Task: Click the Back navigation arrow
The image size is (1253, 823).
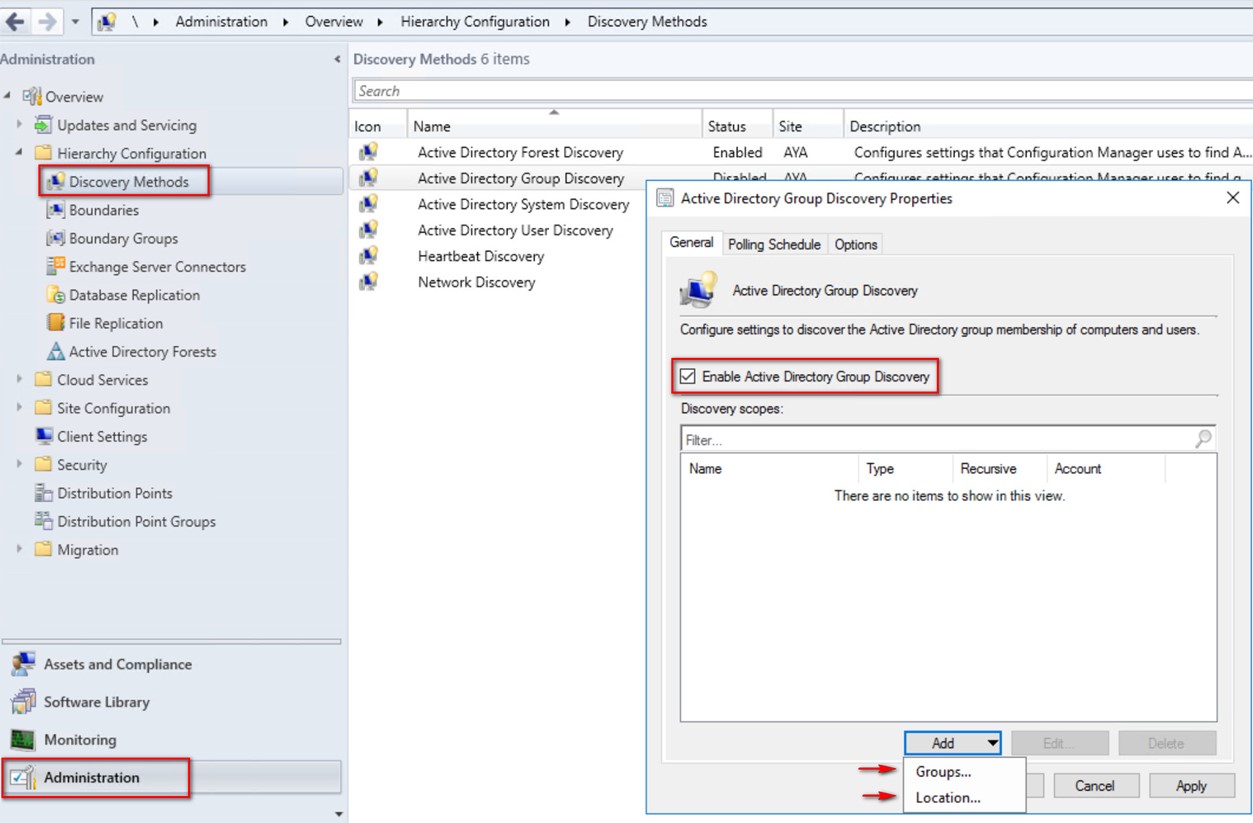Action: coord(15,21)
